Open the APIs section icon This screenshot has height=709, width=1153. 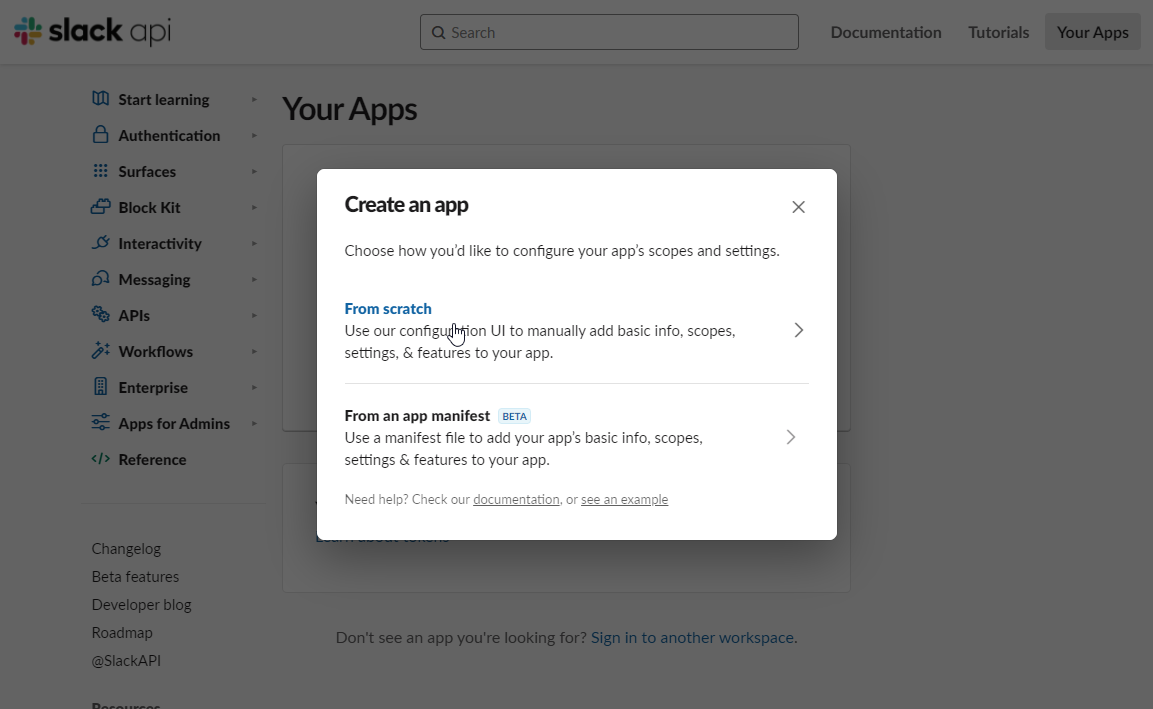[100, 315]
